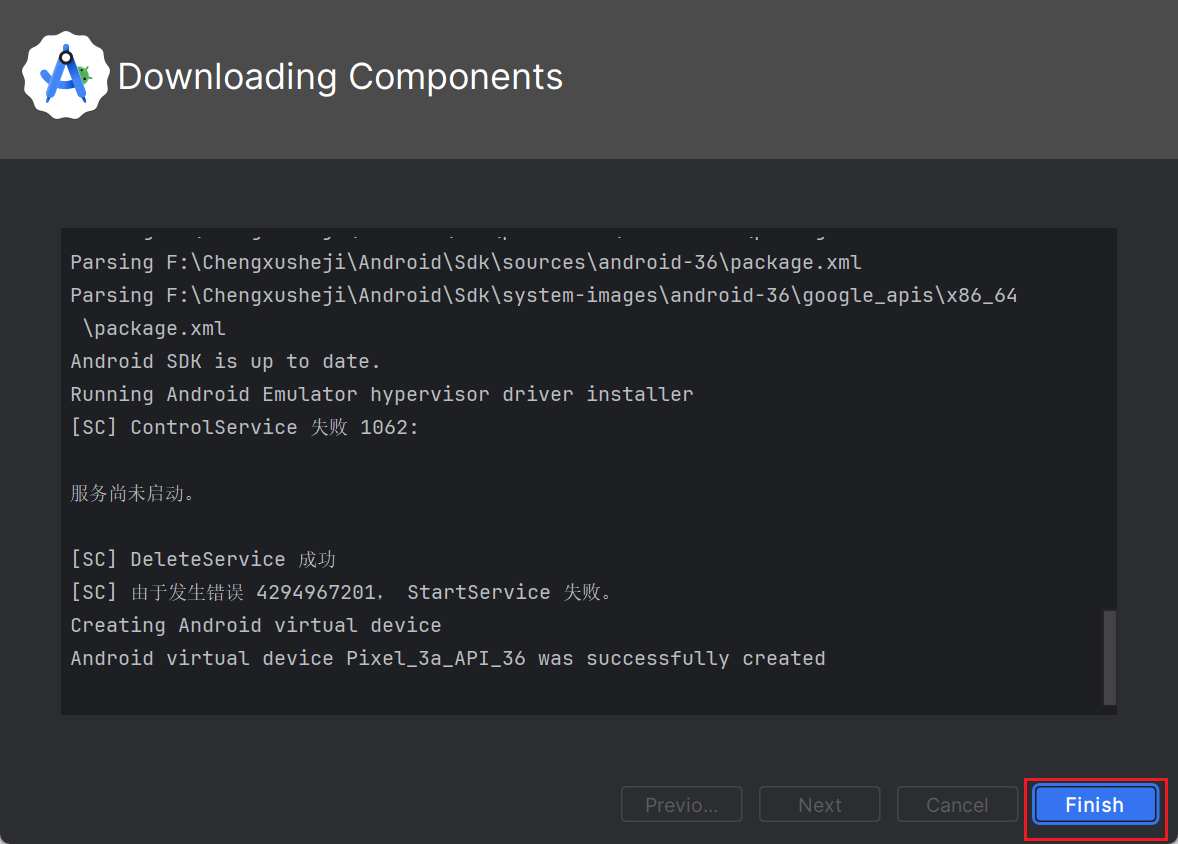1178x844 pixels.
Task: Click the Finish button
Action: [x=1095, y=805]
